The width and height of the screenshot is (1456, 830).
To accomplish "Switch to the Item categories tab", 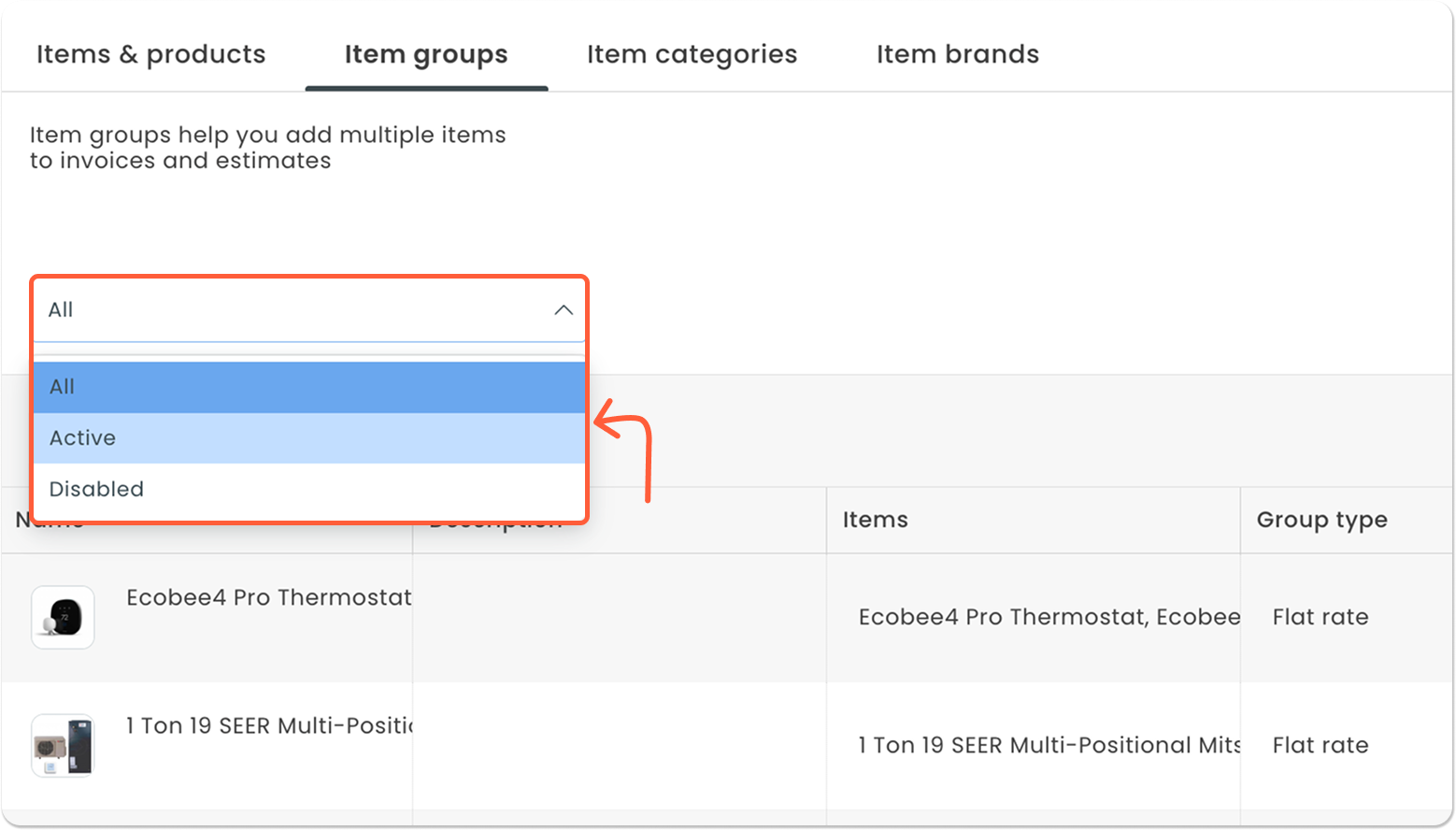I will tap(692, 55).
